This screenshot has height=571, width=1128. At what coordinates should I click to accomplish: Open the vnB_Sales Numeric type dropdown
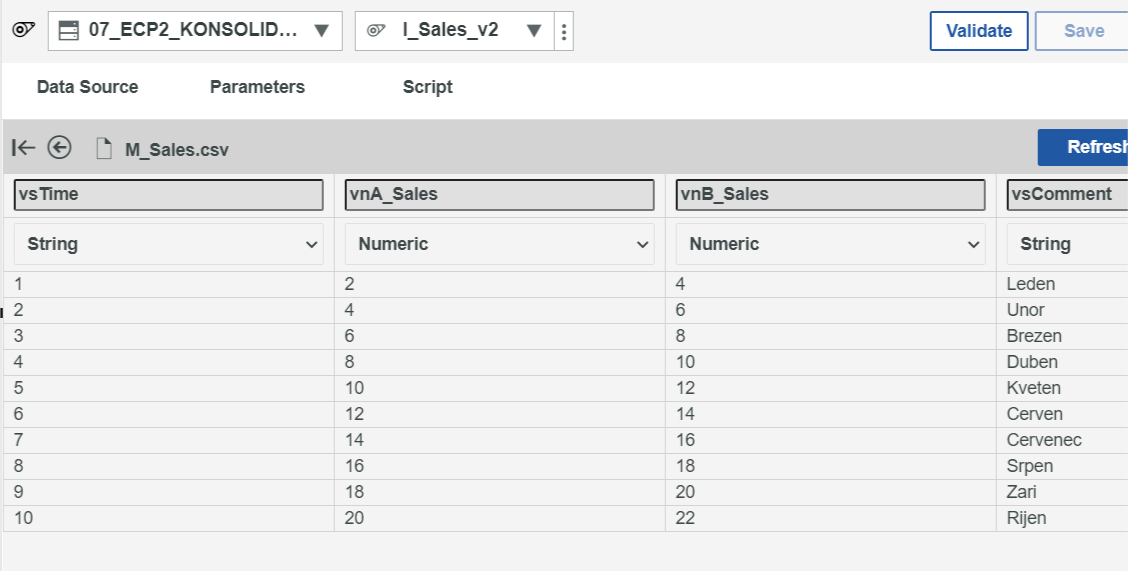tap(831, 244)
